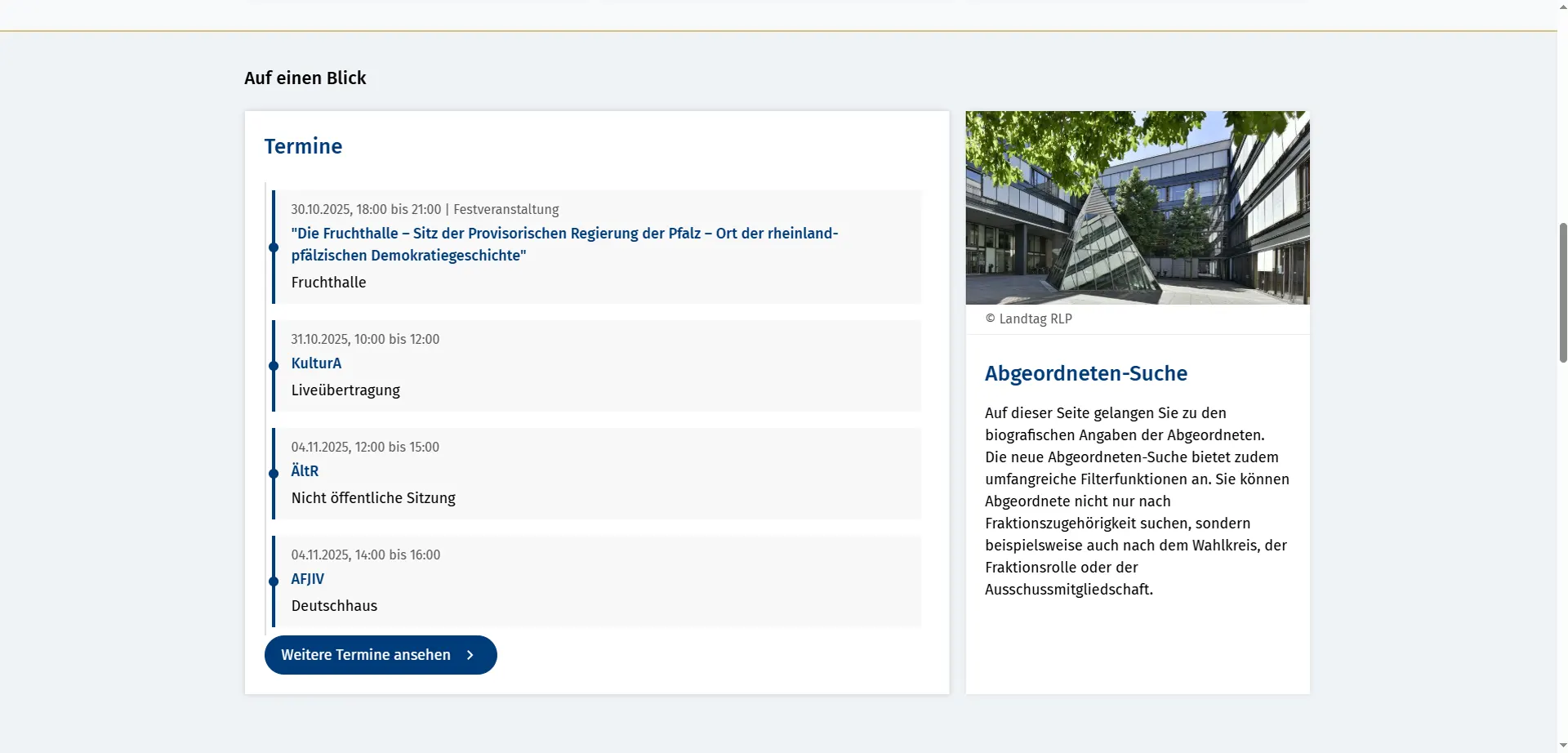Click the timeline dot beside ÄltR
This screenshot has width=1568, height=753.
coord(274,474)
